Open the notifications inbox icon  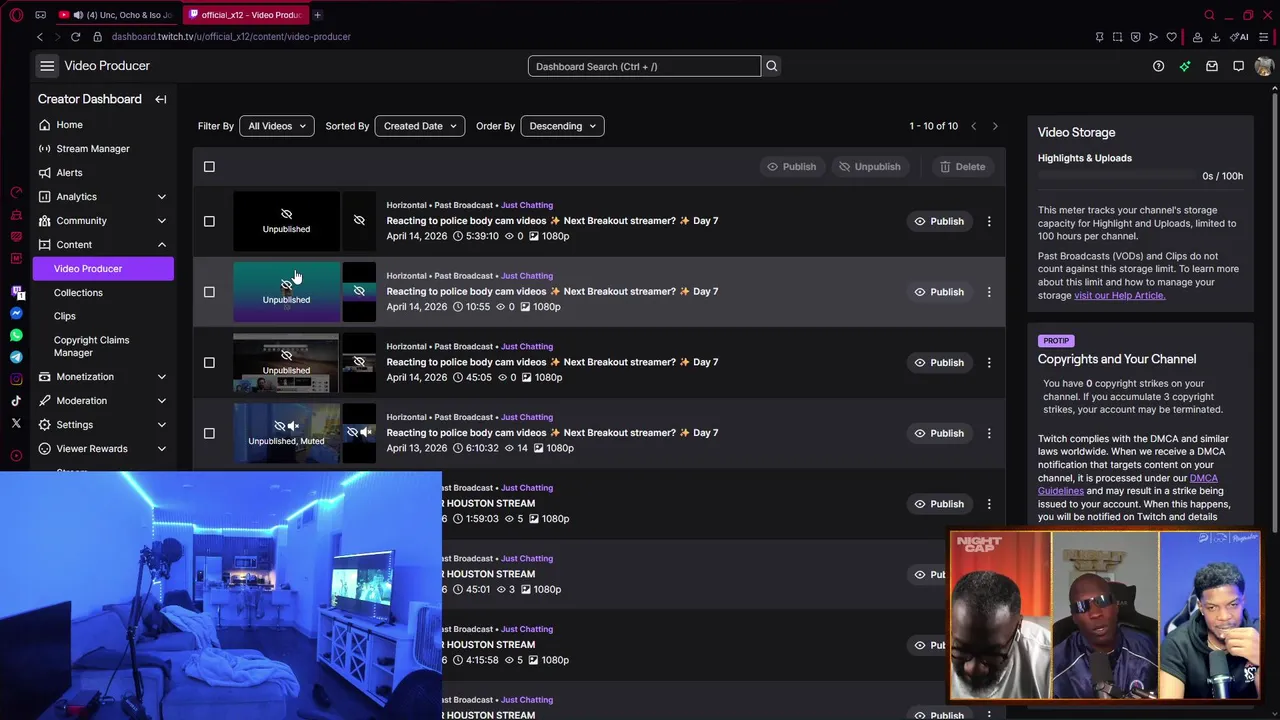pos(1212,66)
